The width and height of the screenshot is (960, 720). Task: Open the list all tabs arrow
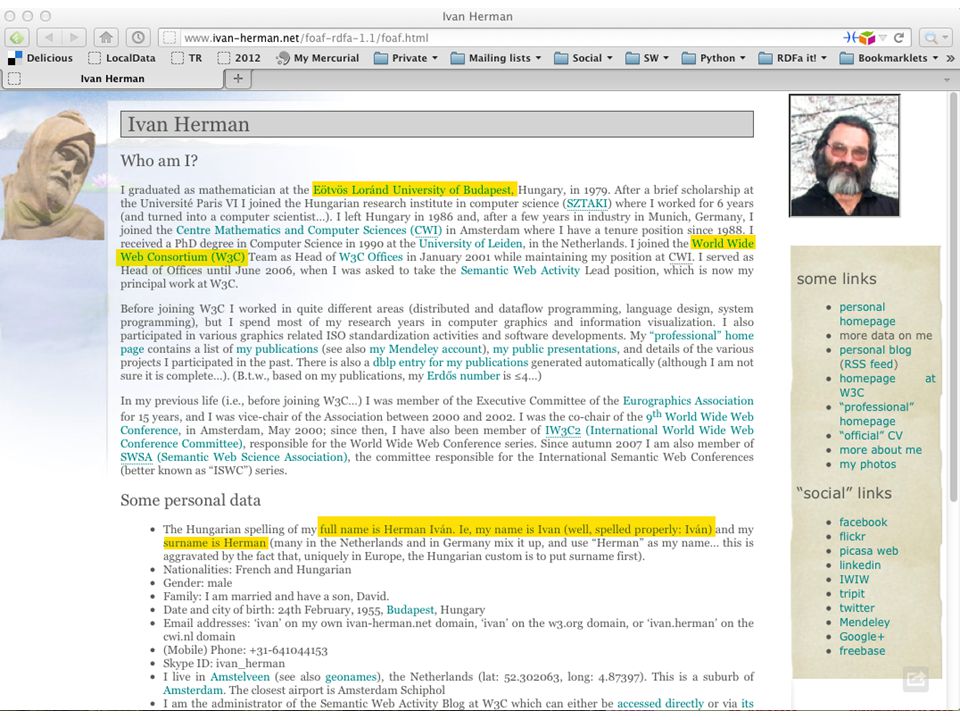coord(947,80)
